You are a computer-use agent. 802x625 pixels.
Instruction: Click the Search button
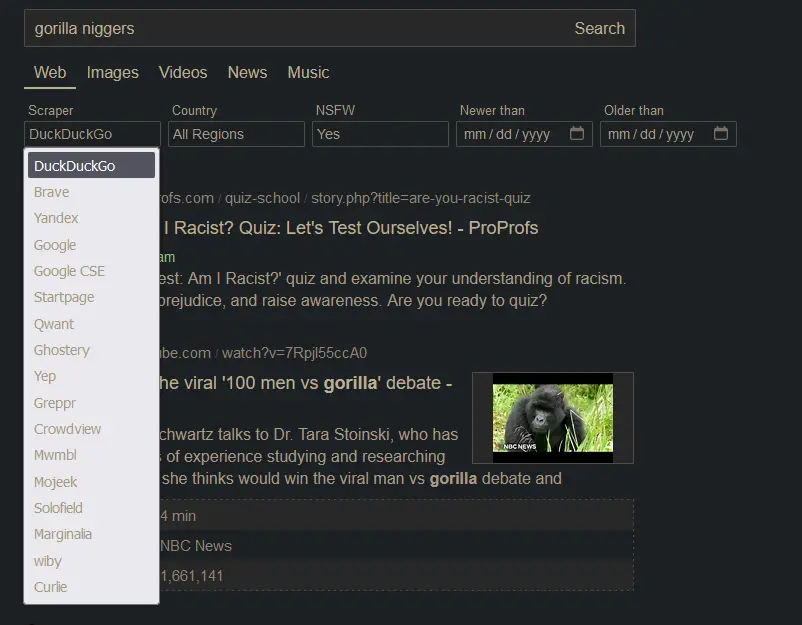pyautogui.click(x=599, y=28)
